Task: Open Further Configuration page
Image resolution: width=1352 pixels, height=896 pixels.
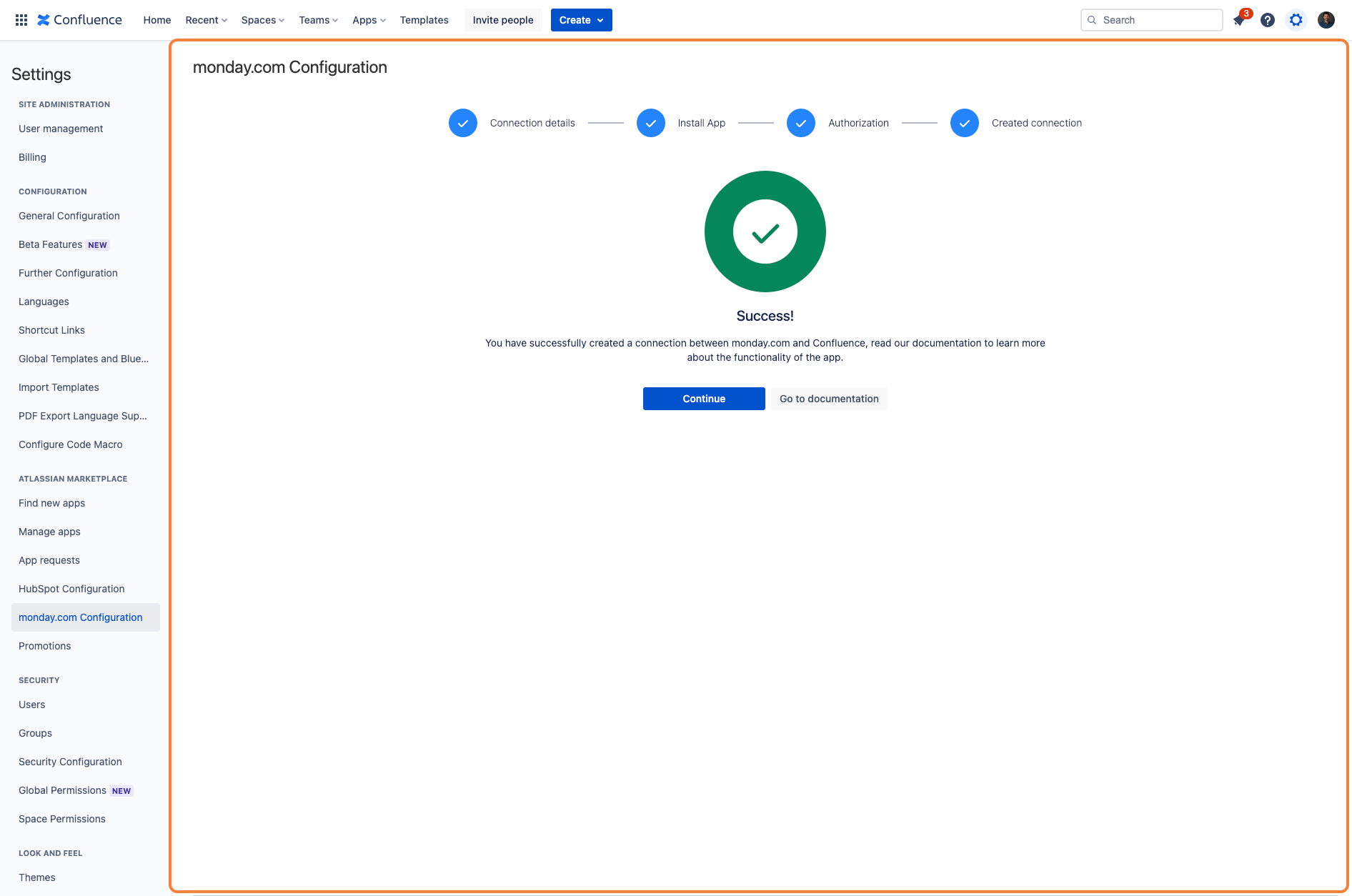Action: [86, 273]
